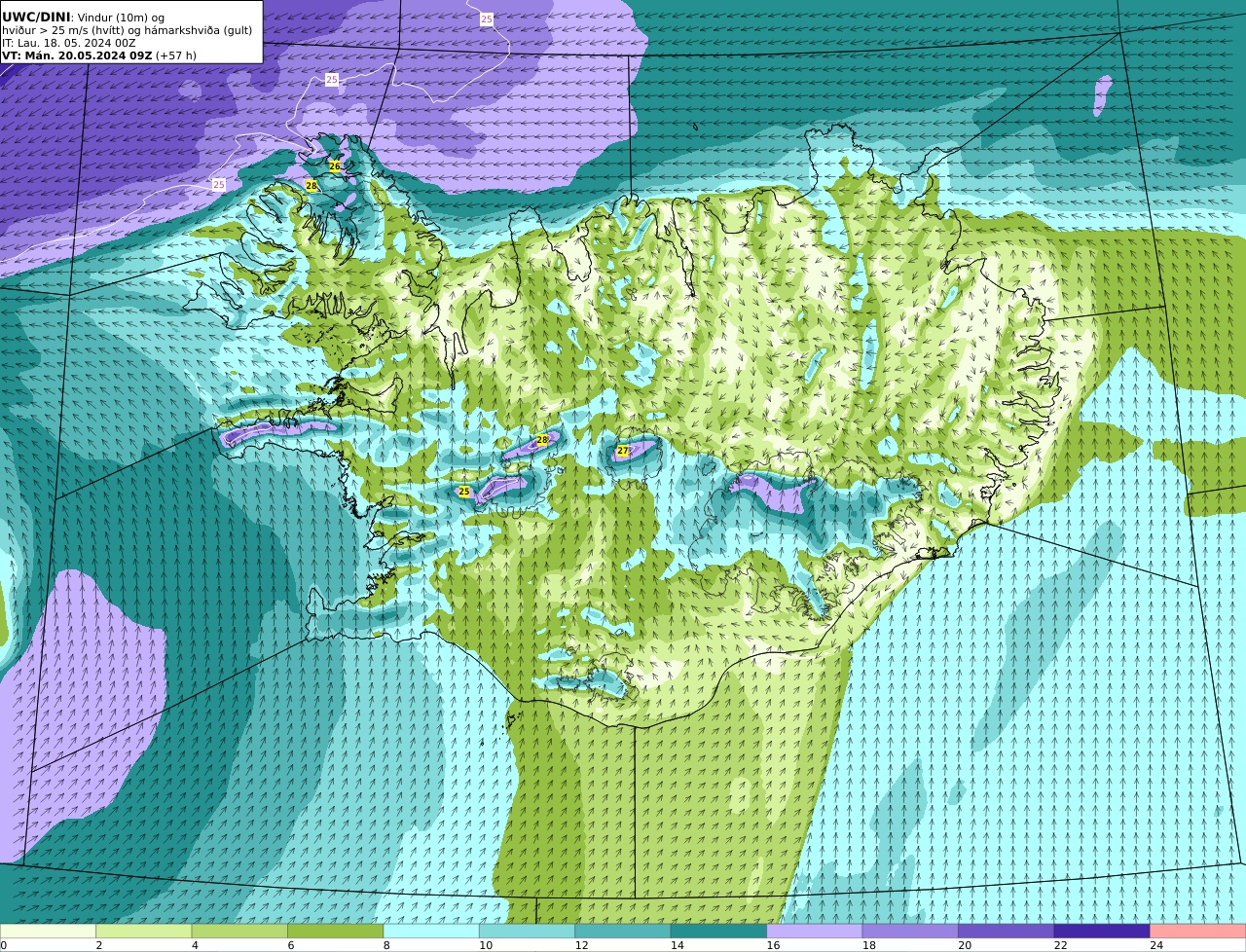Select the 4–6 m/s green legend swatch
Viewport: 1246px width, 952px height.
239,932
